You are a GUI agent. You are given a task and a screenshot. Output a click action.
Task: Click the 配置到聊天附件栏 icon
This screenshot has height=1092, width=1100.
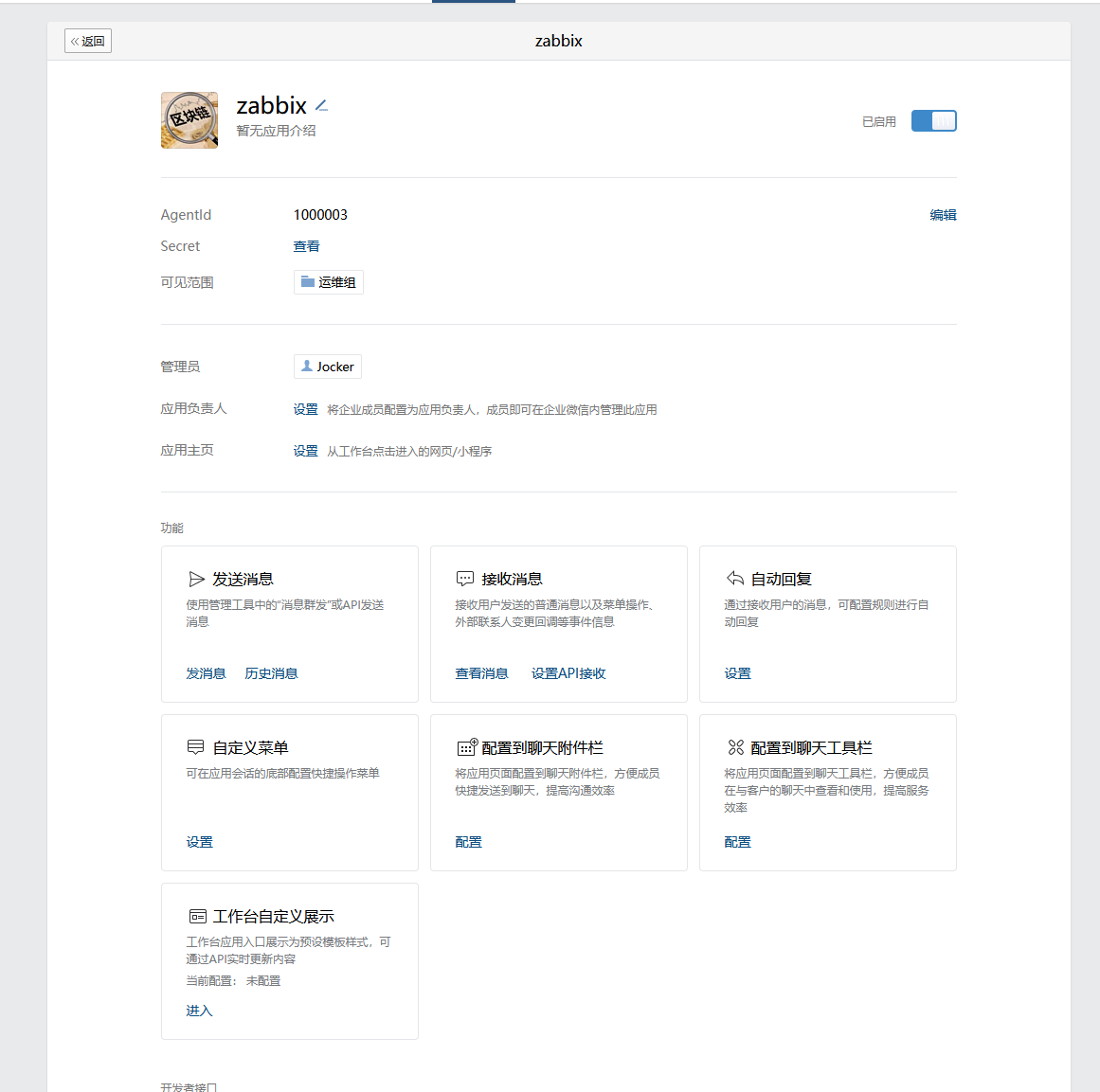click(467, 747)
